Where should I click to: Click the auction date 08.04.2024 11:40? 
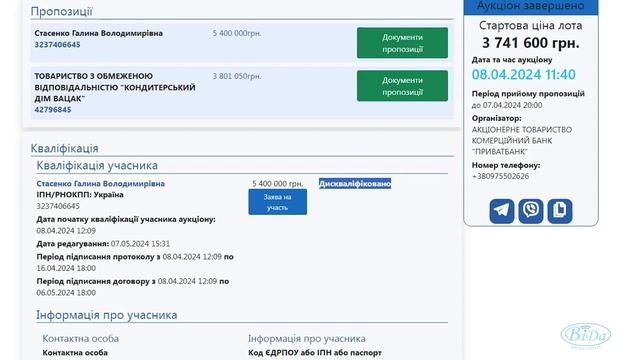524,75
